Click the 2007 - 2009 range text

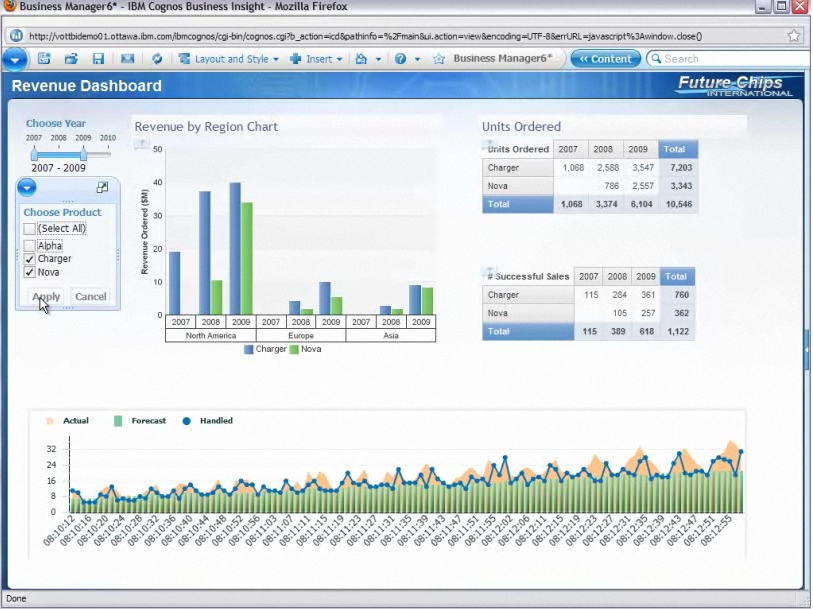pyautogui.click(x=59, y=168)
